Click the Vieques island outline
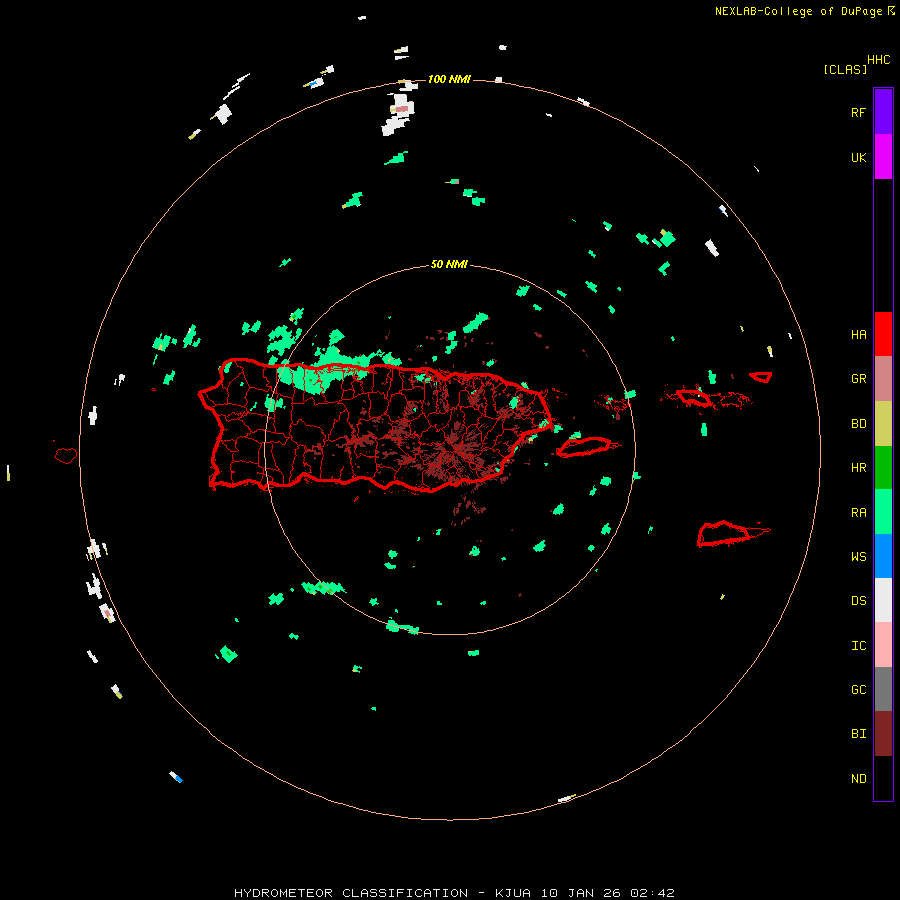The image size is (900, 900). pos(584,447)
